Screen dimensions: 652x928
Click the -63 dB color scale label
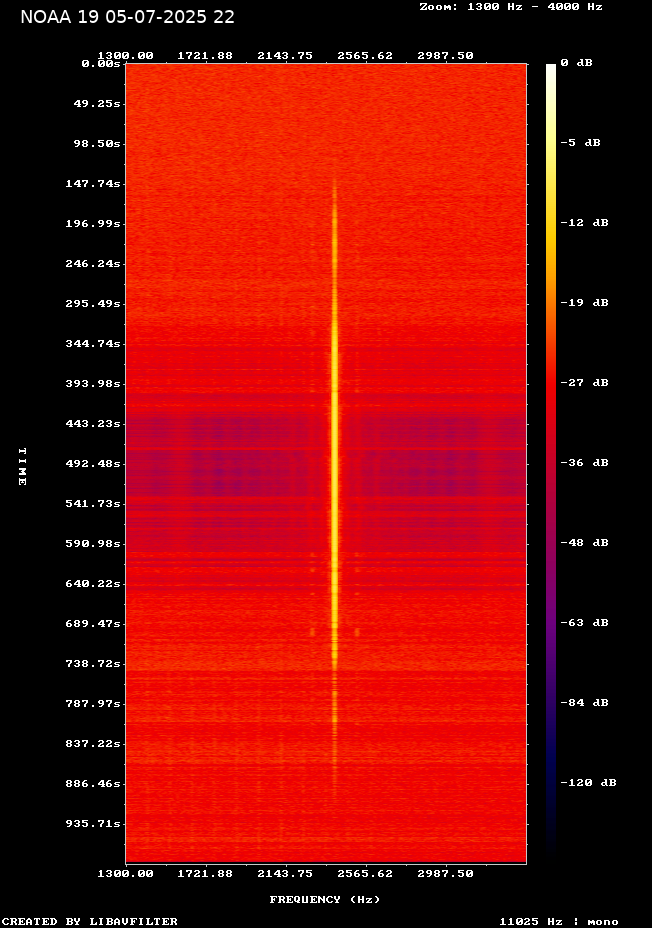click(x=583, y=623)
